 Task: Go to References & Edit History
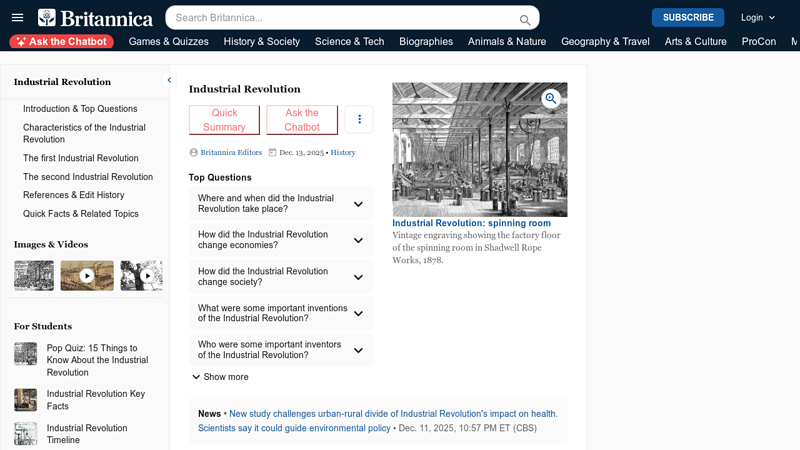click(x=73, y=195)
